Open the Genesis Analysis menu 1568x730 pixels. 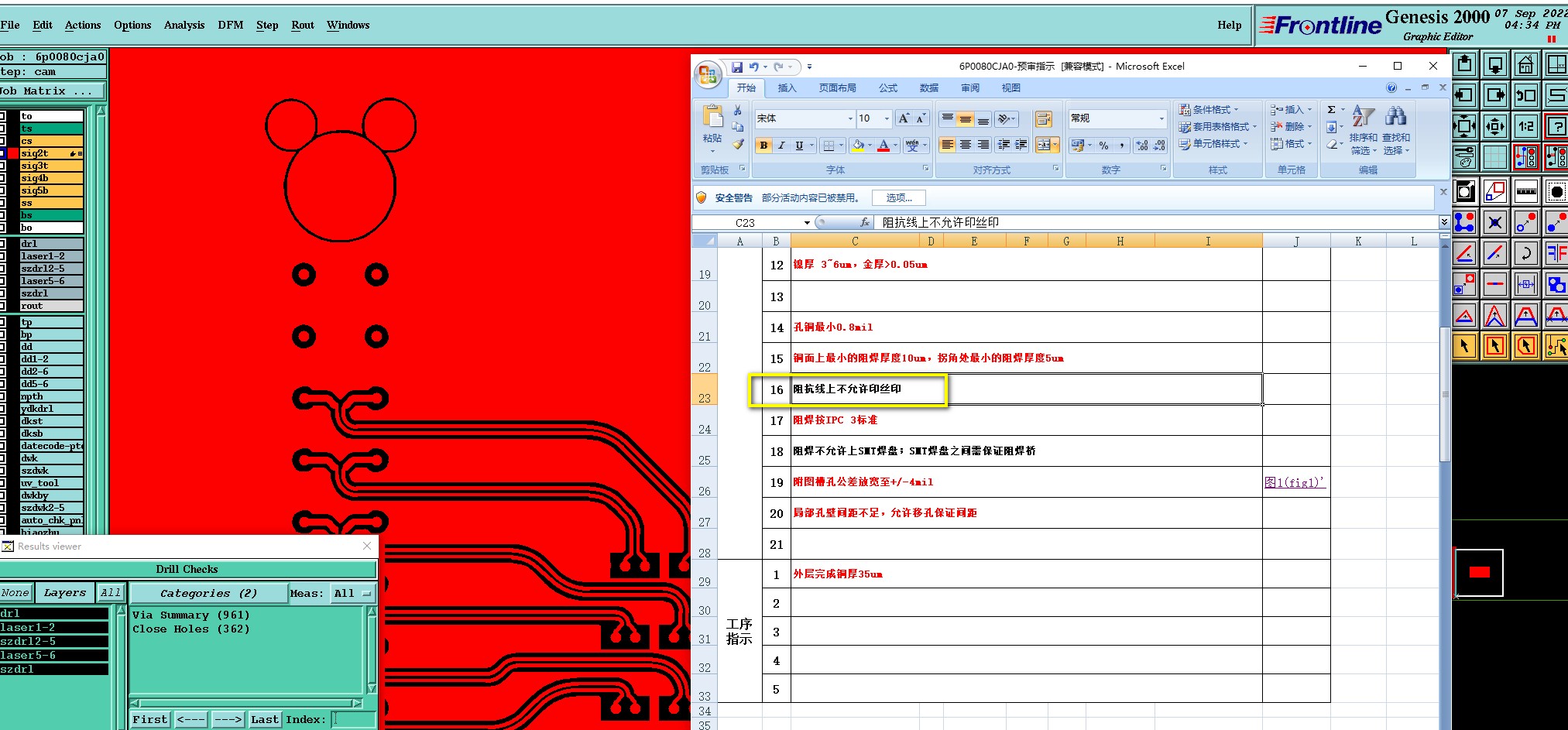click(x=184, y=25)
